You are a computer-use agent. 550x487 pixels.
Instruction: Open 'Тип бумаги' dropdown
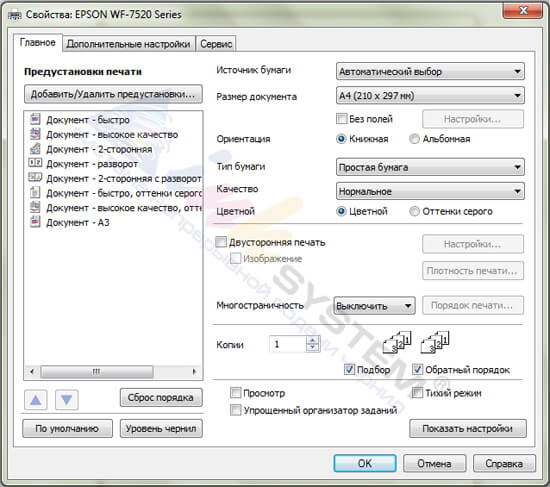pyautogui.click(x=430, y=167)
